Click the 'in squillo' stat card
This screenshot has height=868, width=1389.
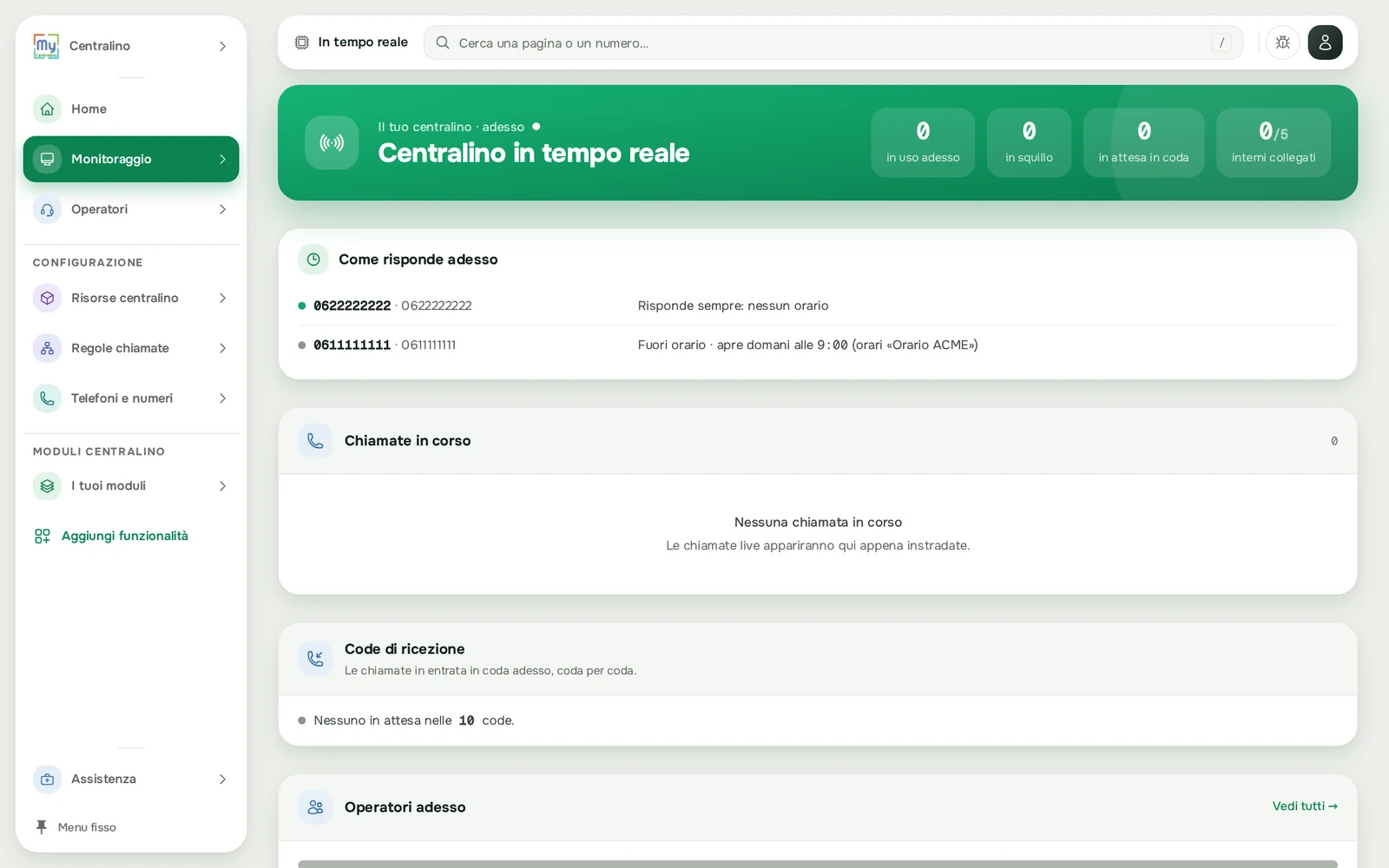tap(1029, 142)
